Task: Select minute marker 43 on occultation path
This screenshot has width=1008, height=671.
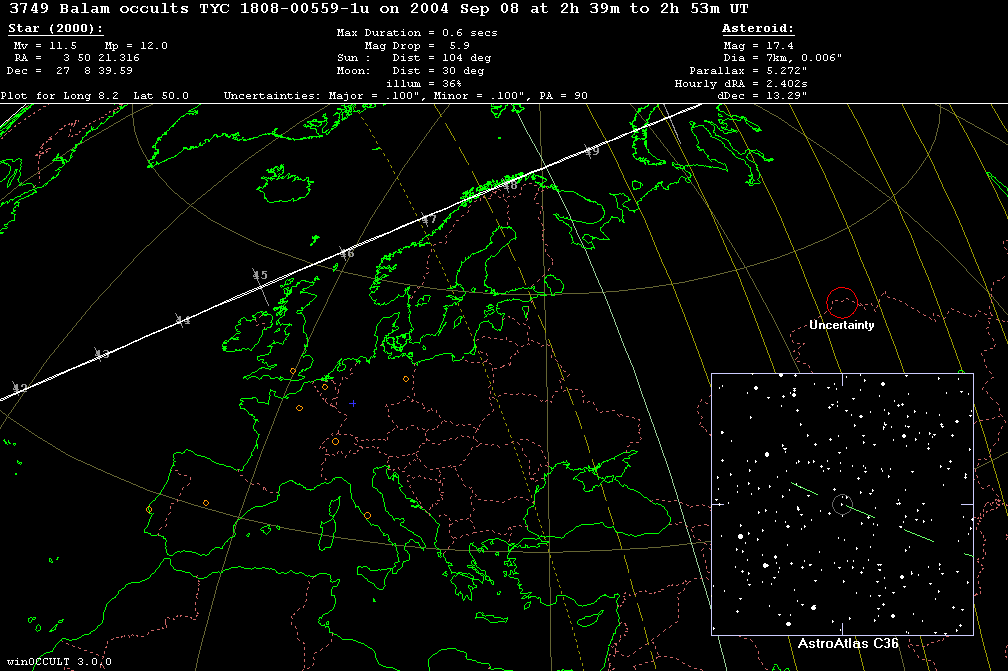Action: [102, 355]
